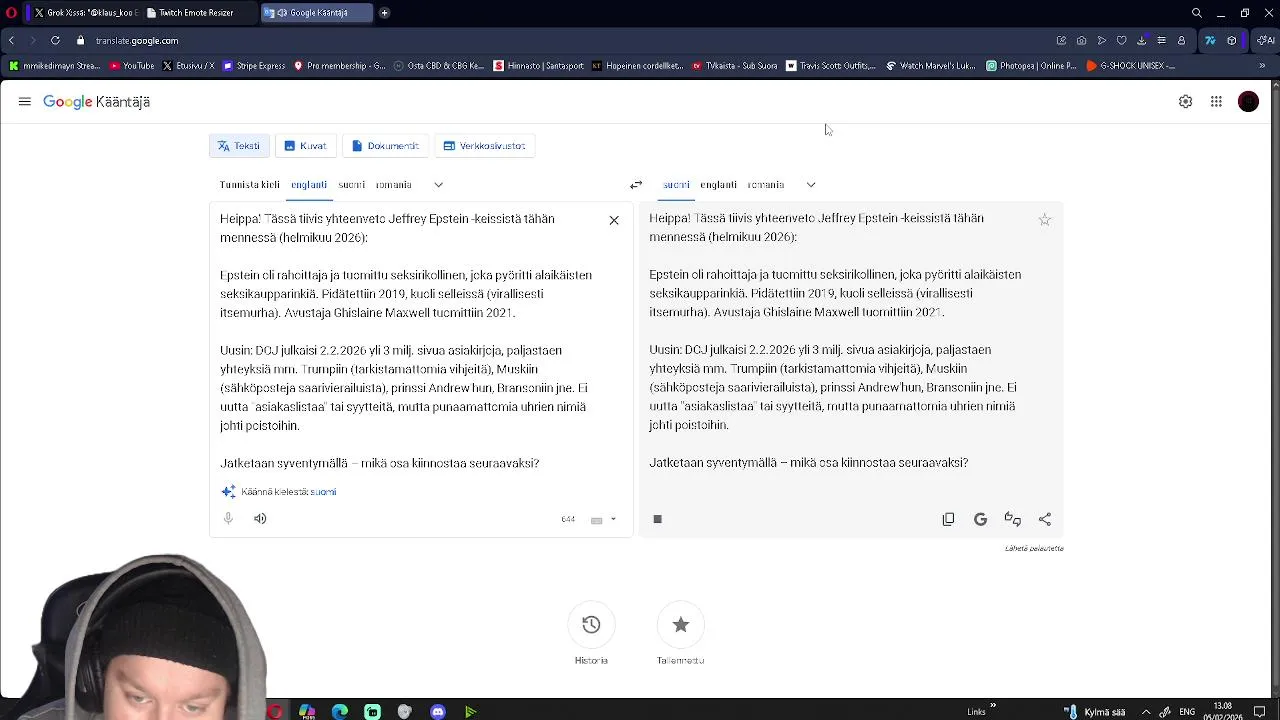This screenshot has width=1280, height=720.
Task: Open Kylmä sää weather widget
Action: tap(1097, 712)
